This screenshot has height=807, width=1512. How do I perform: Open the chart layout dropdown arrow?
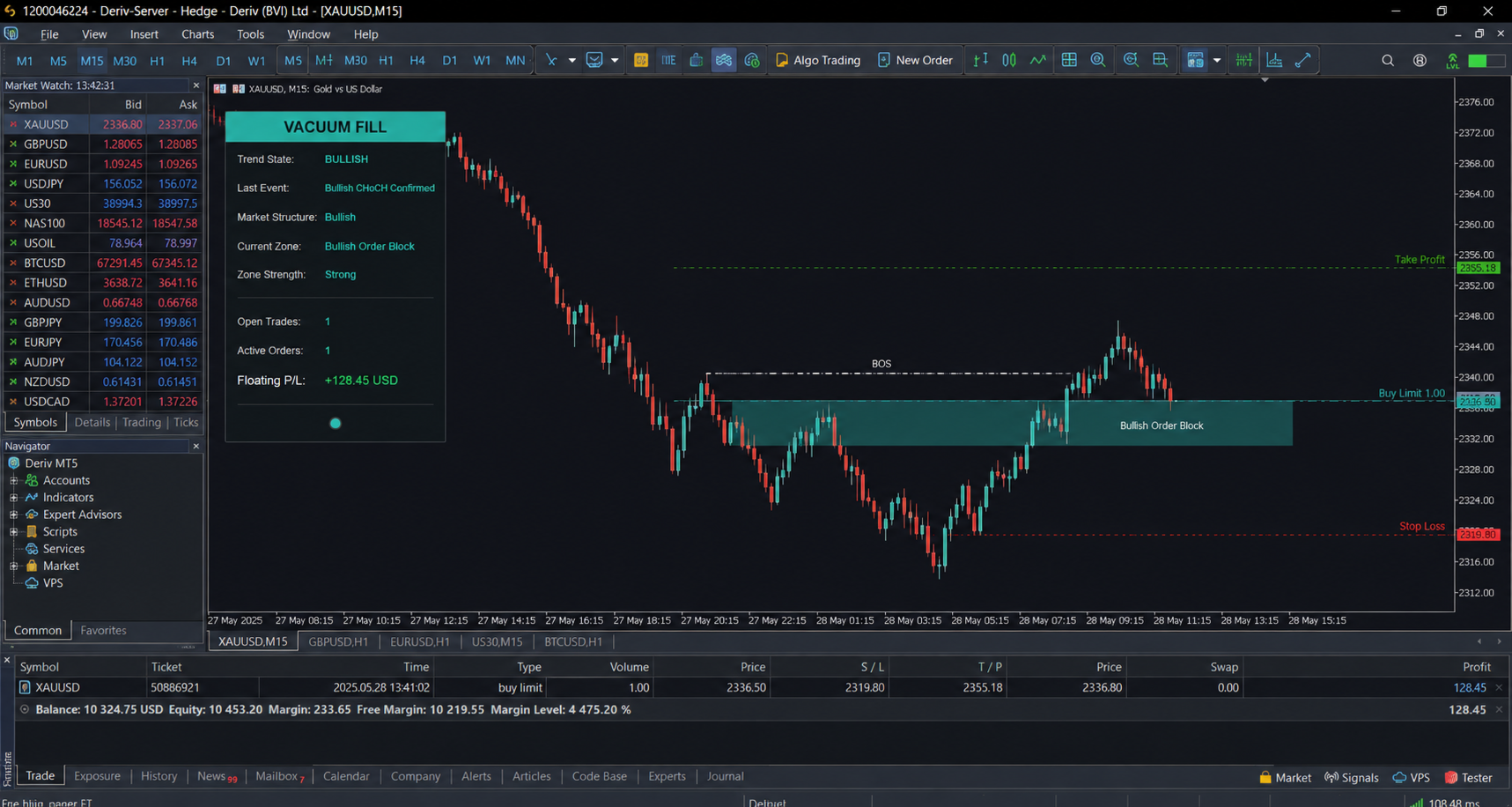pos(1217,60)
